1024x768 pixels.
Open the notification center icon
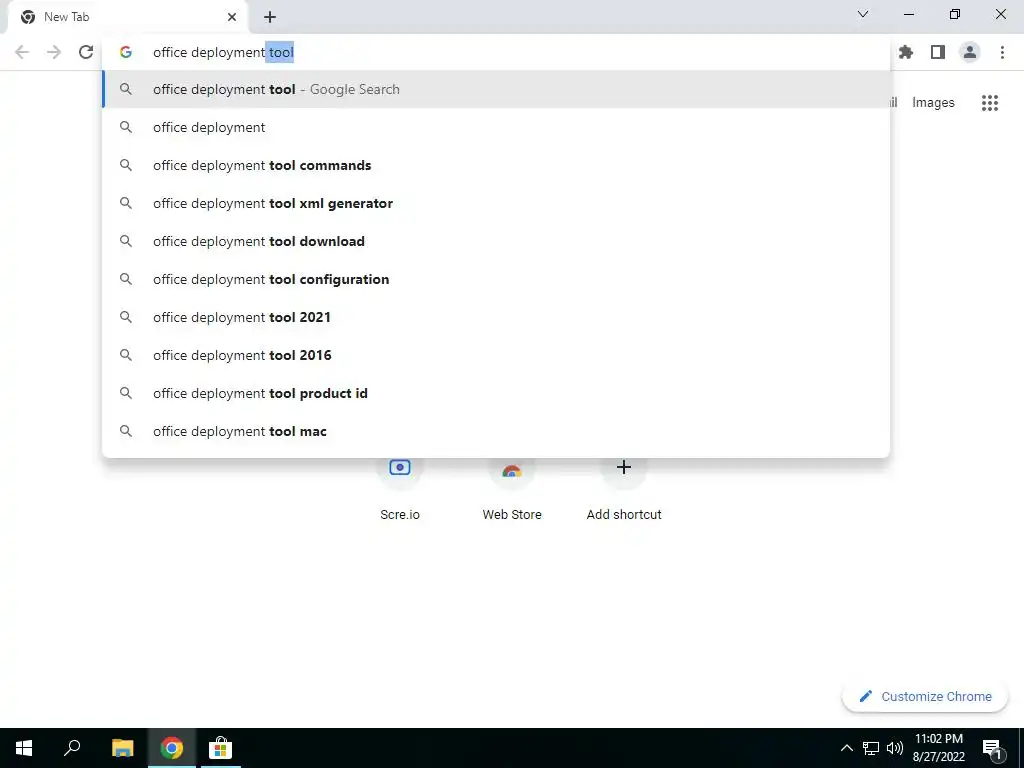992,748
